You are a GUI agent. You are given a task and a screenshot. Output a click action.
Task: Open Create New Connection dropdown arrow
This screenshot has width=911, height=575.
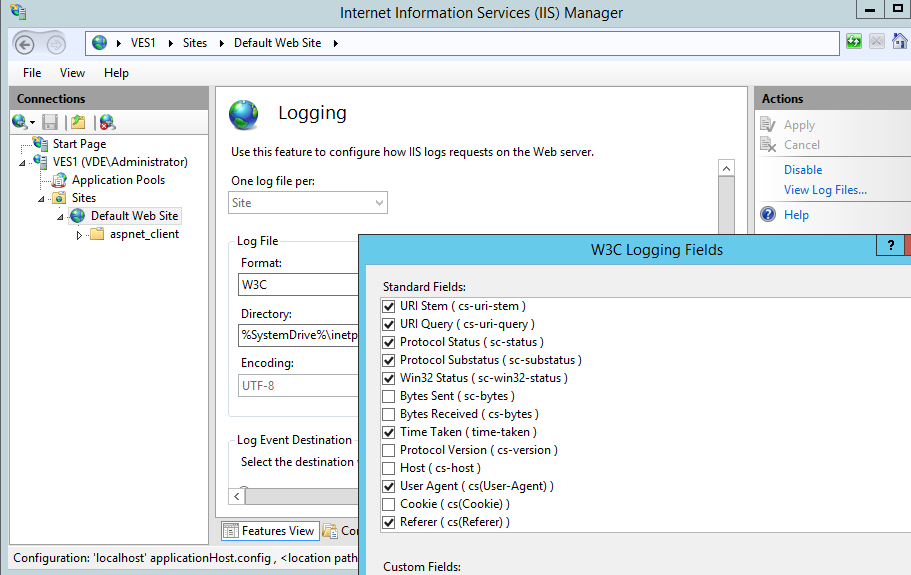pyautogui.click(x=33, y=123)
